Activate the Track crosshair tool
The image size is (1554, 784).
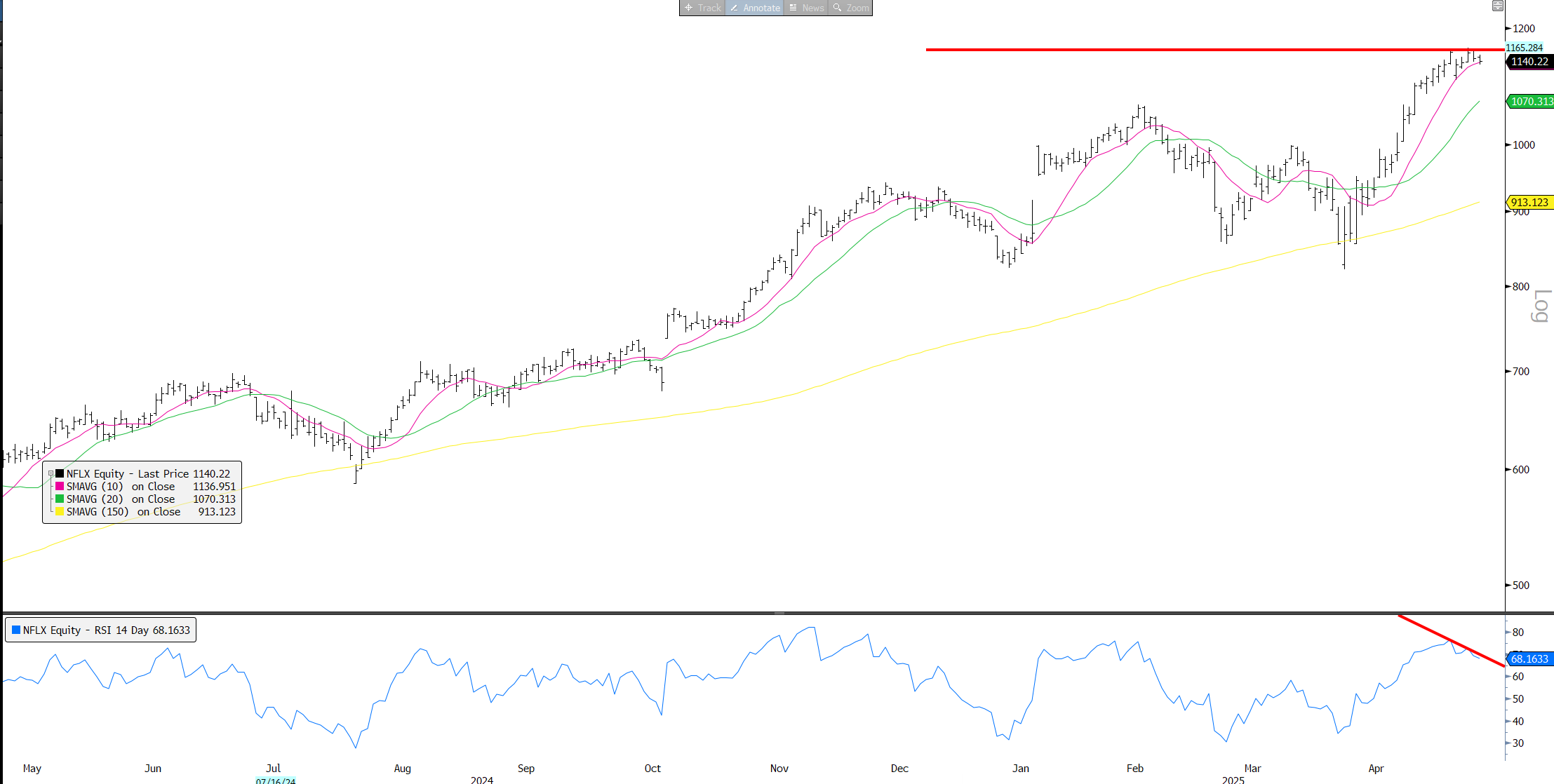(702, 8)
